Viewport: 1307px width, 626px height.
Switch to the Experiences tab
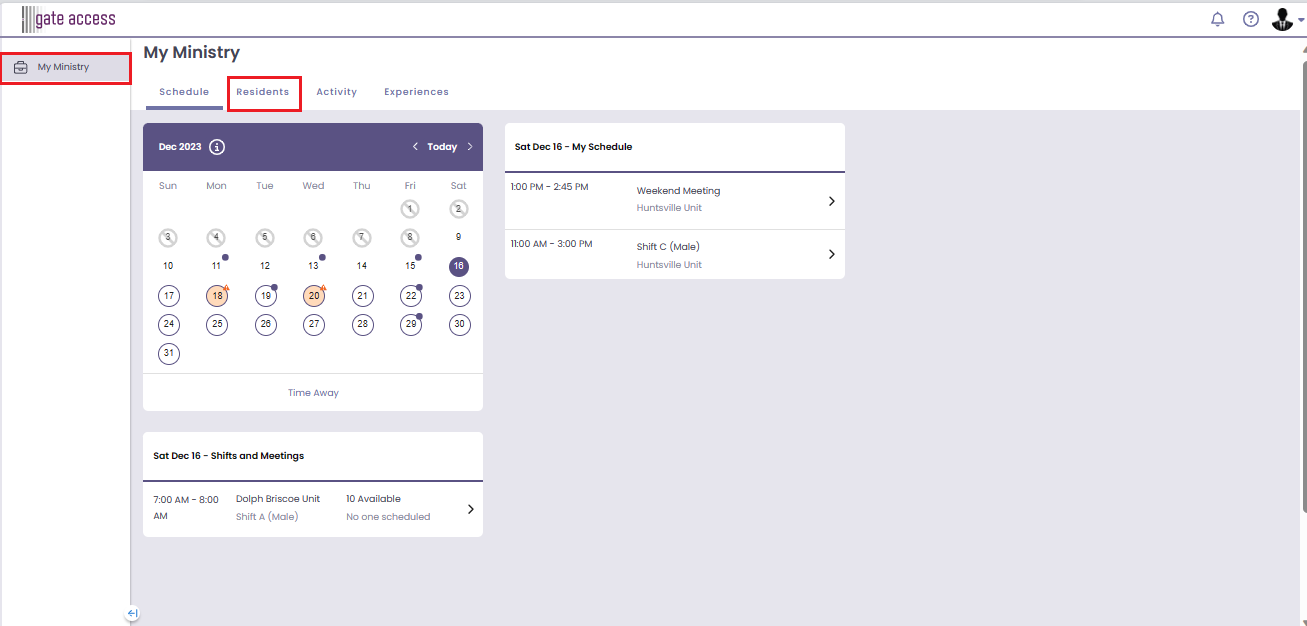click(416, 92)
